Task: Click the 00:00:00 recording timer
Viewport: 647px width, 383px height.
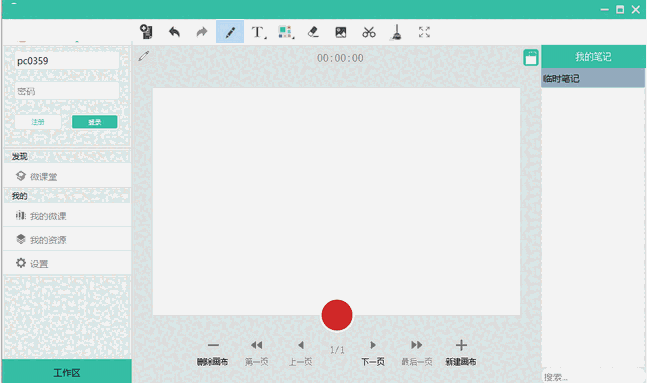Action: (x=340, y=58)
